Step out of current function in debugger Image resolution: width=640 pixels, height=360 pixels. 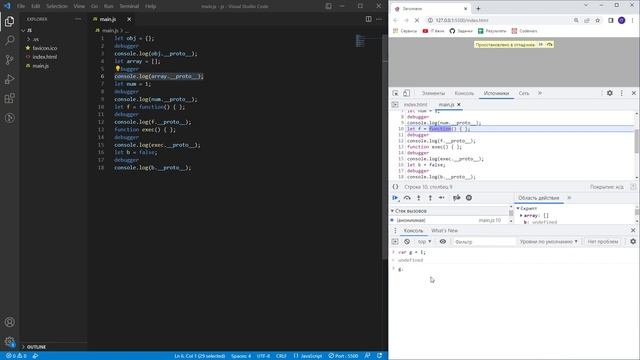(430, 198)
